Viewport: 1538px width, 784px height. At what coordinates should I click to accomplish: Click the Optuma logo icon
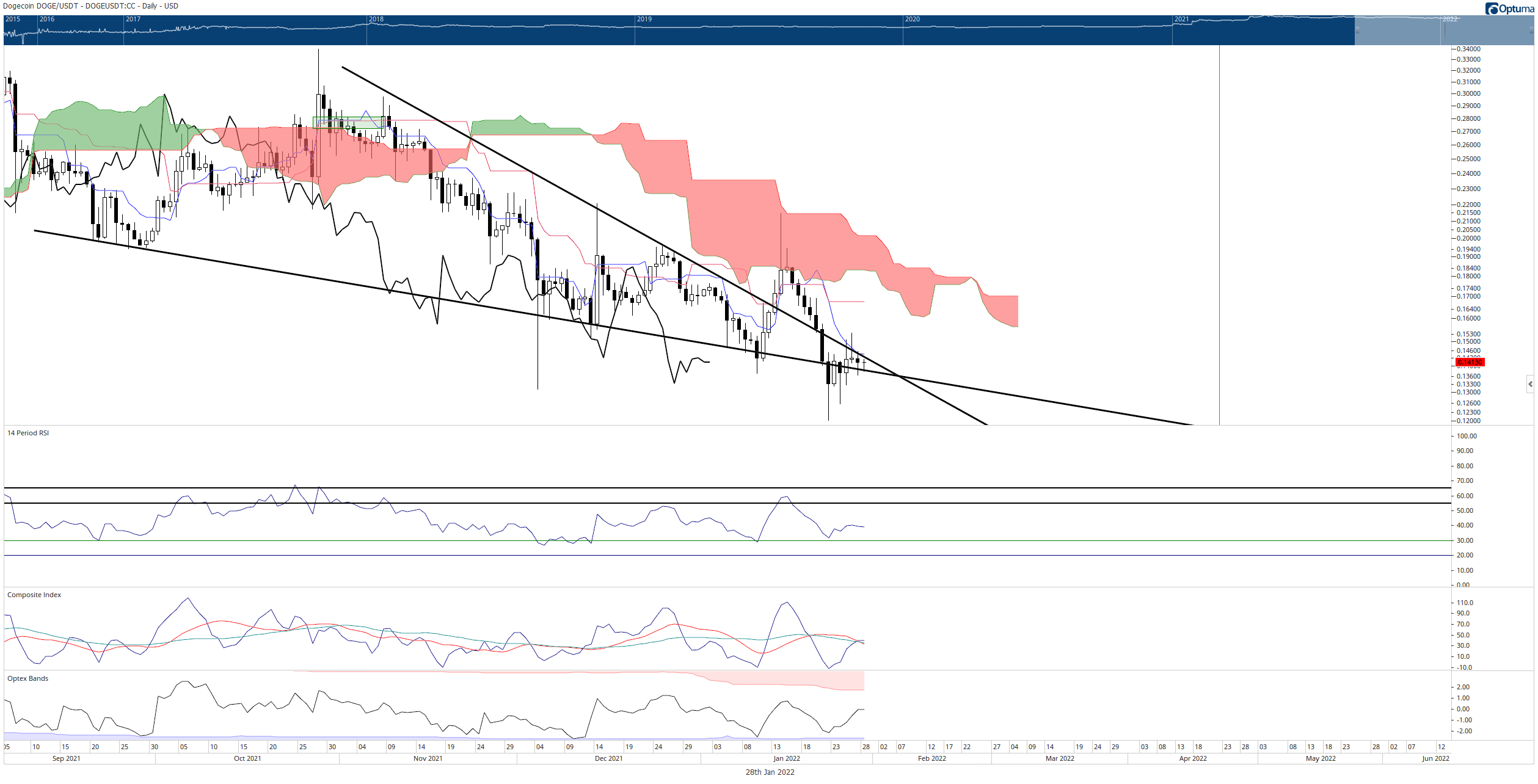pyautogui.click(x=1492, y=9)
